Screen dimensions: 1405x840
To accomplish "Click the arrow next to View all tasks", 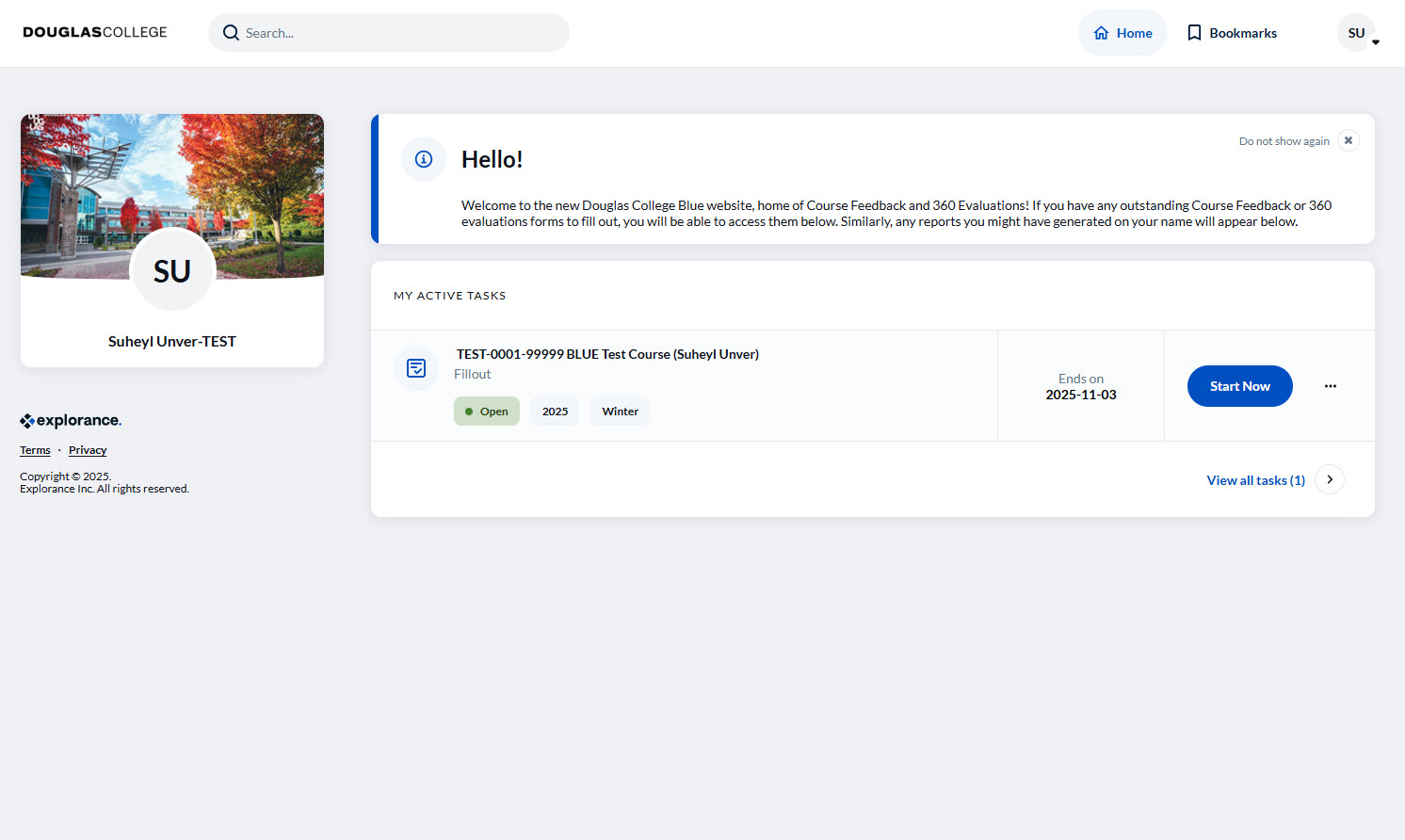I will 1330,479.
